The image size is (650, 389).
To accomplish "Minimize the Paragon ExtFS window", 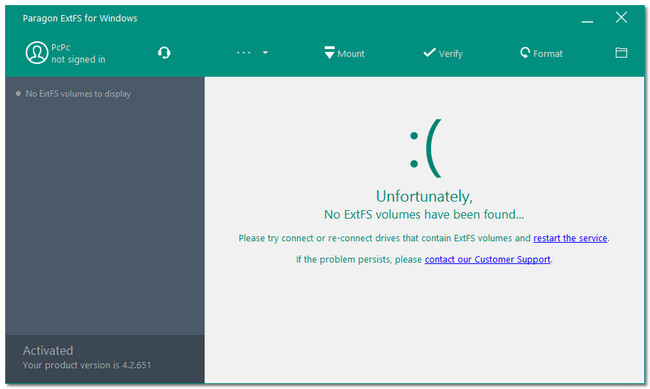I will pos(587,19).
